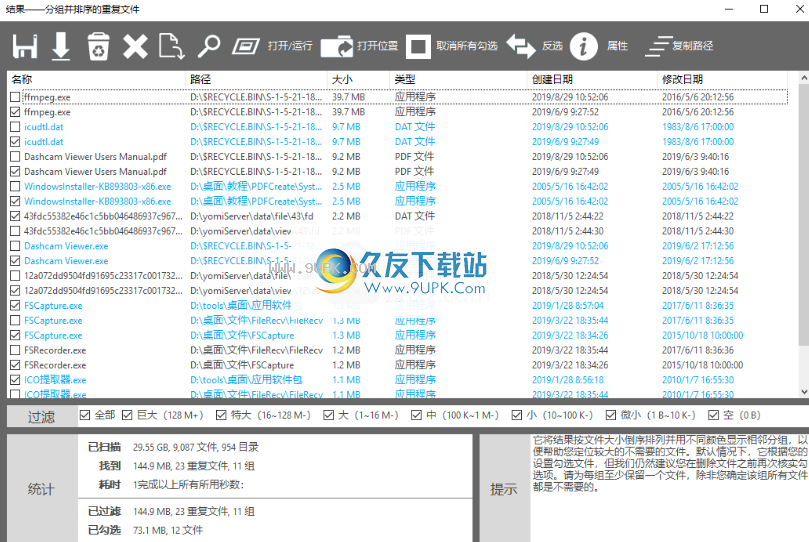The width and height of the screenshot is (809, 542).
Task: Click the magnifier search icon
Action: tap(209, 46)
